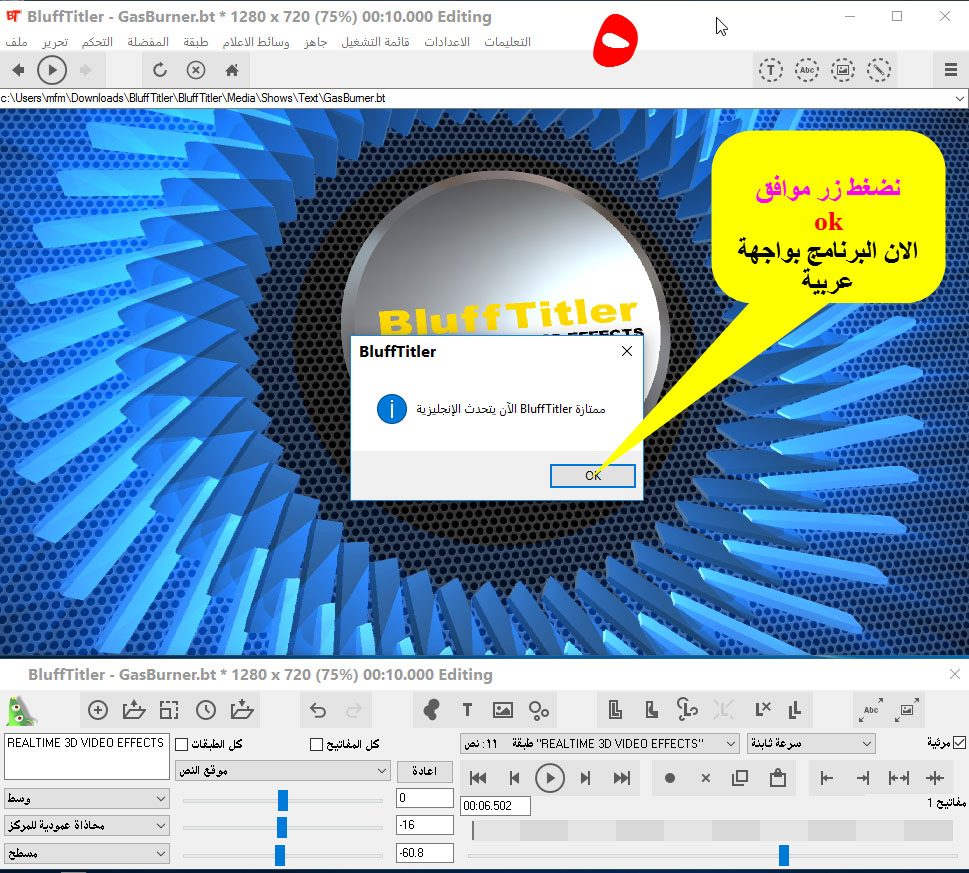This screenshot has height=873, width=969.
Task: Click the paste key clipboard icon
Action: pyautogui.click(x=777, y=778)
